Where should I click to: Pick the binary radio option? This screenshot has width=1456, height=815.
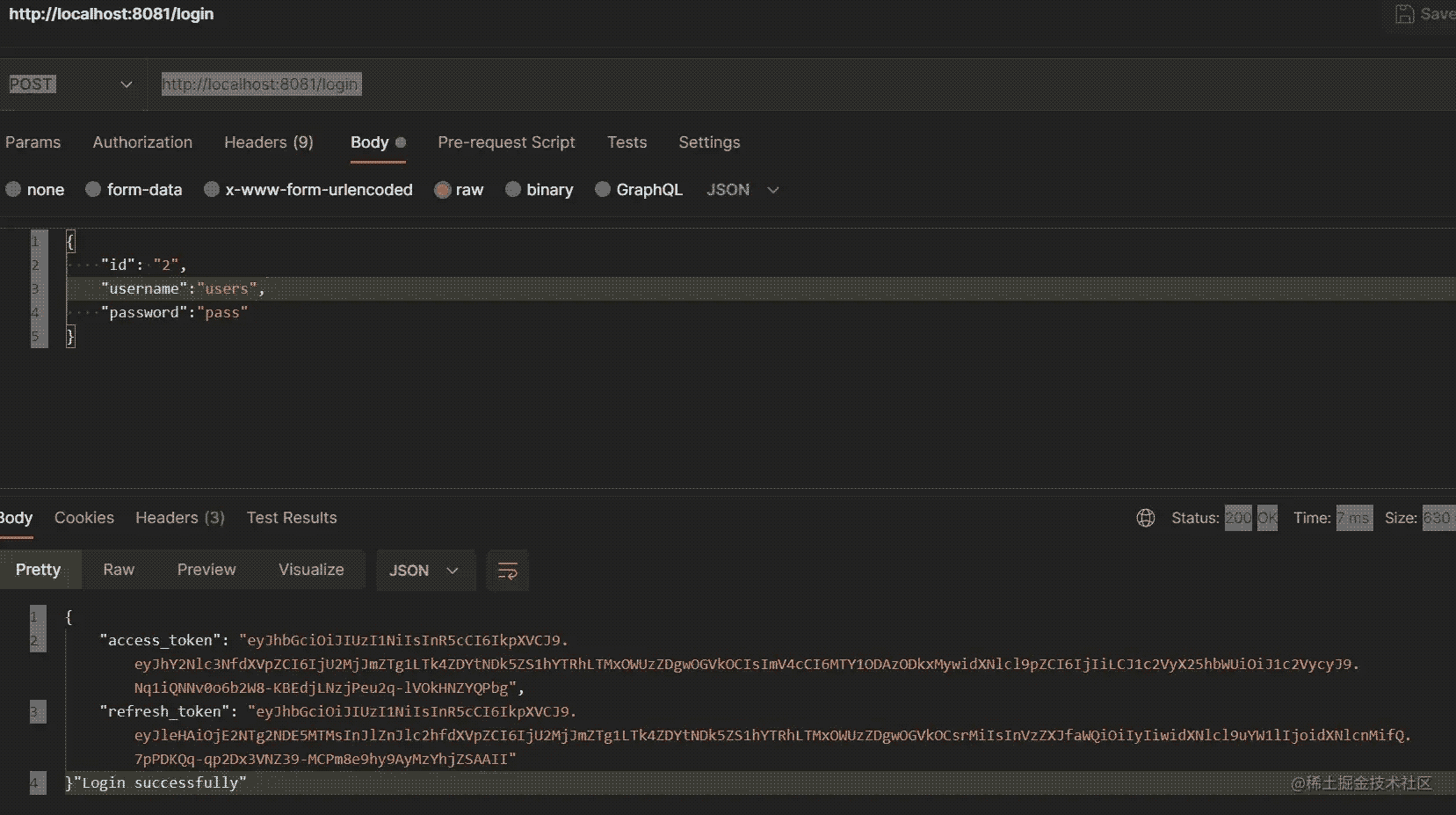513,190
